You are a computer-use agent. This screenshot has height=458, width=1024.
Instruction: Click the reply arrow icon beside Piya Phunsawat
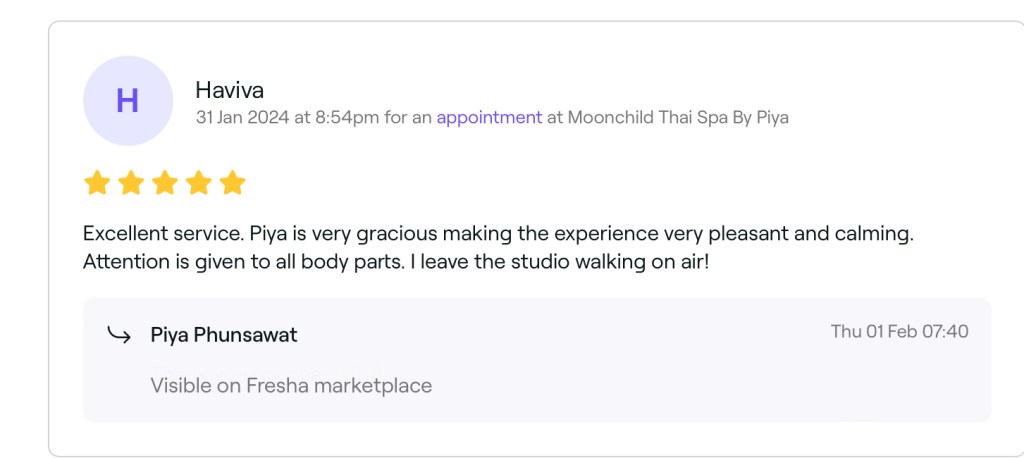(119, 335)
